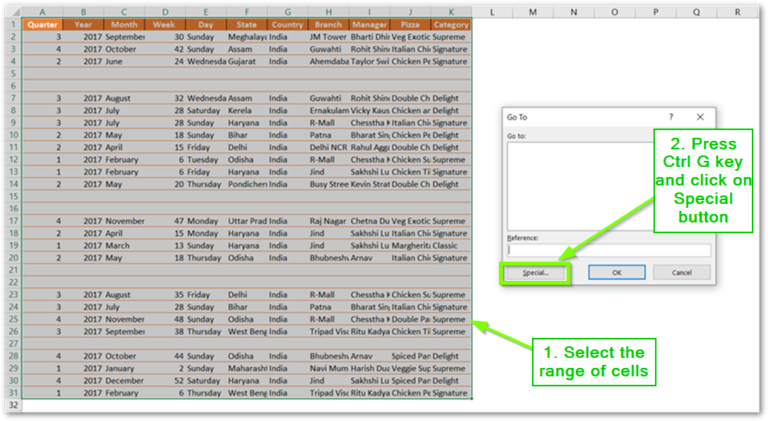Select row 32 header
The width and height of the screenshot is (768, 421).
[x=13, y=405]
